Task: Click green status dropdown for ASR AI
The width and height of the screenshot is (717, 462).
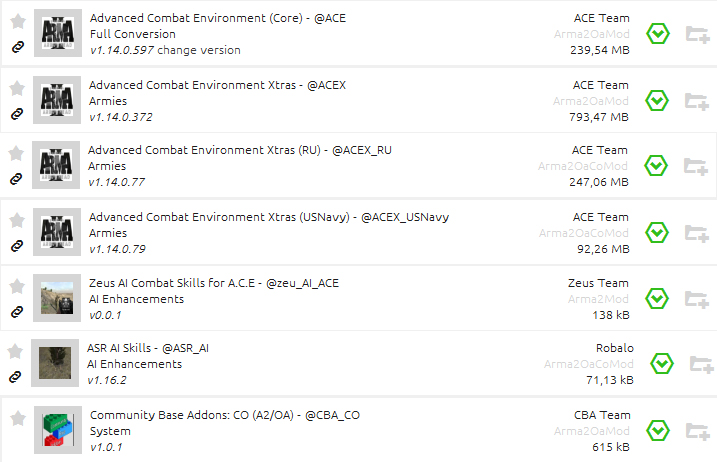Action: (662, 363)
